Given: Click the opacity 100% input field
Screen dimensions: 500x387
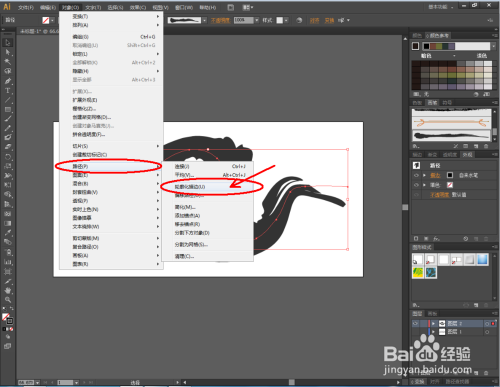Looking at the screenshot, I should click(x=244, y=20).
